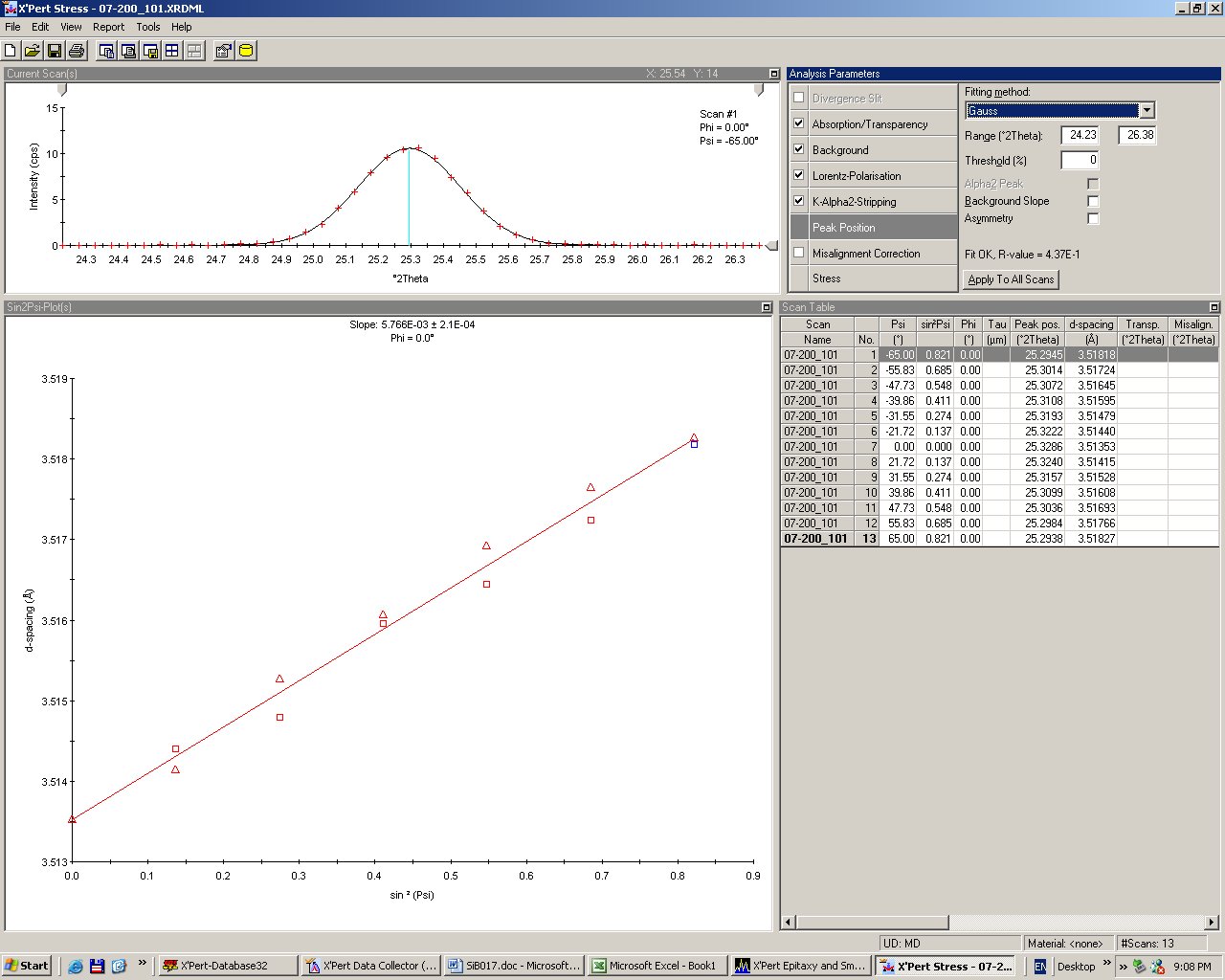This screenshot has width=1225, height=980.
Task: Click the window-print toolbar icon beside the copy icon
Action: pyautogui.click(x=128, y=51)
